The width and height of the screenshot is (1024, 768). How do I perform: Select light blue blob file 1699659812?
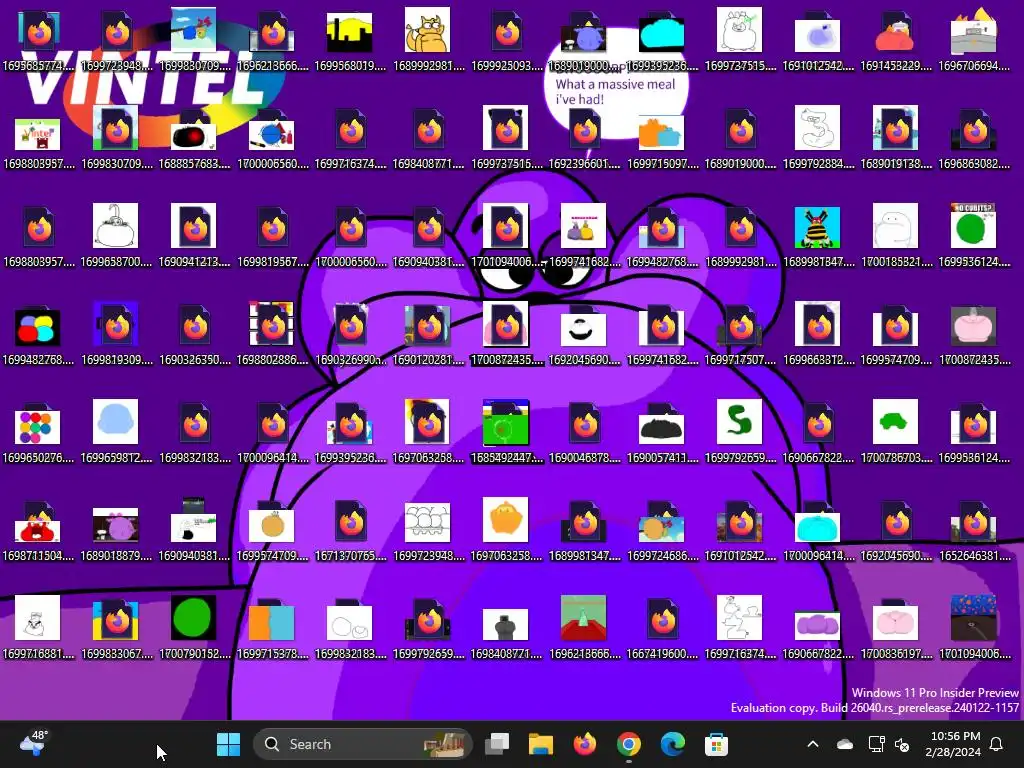coord(116,431)
